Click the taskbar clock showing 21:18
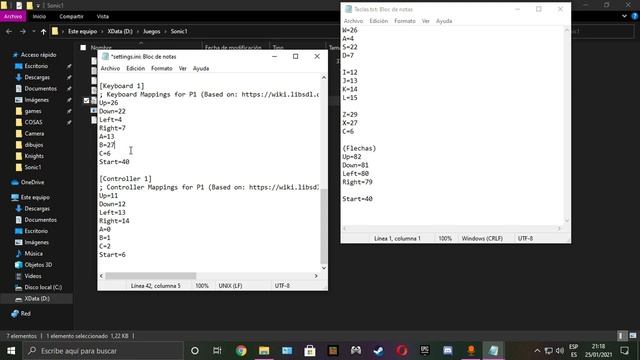 click(598, 351)
